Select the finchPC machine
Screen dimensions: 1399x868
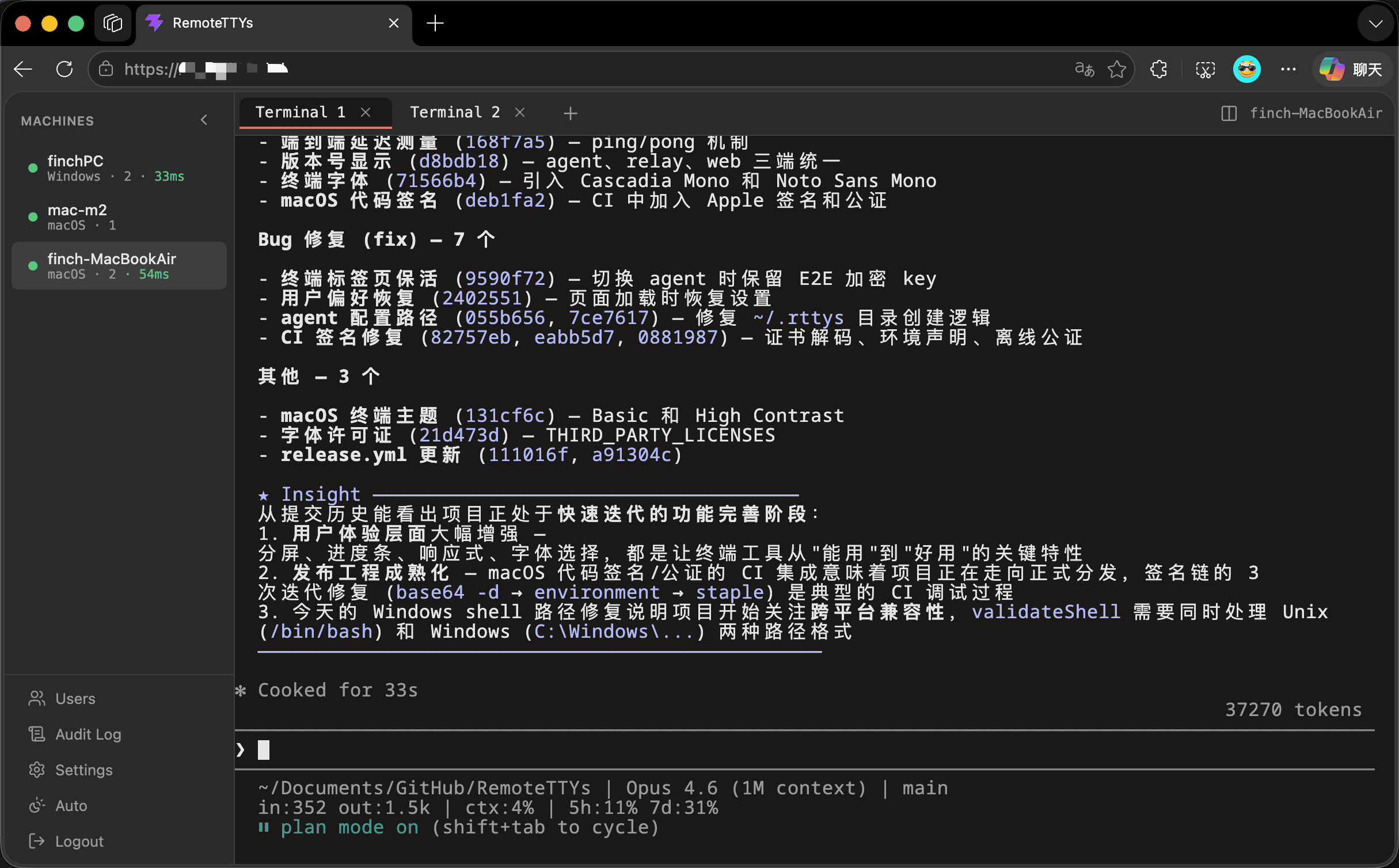[119, 168]
